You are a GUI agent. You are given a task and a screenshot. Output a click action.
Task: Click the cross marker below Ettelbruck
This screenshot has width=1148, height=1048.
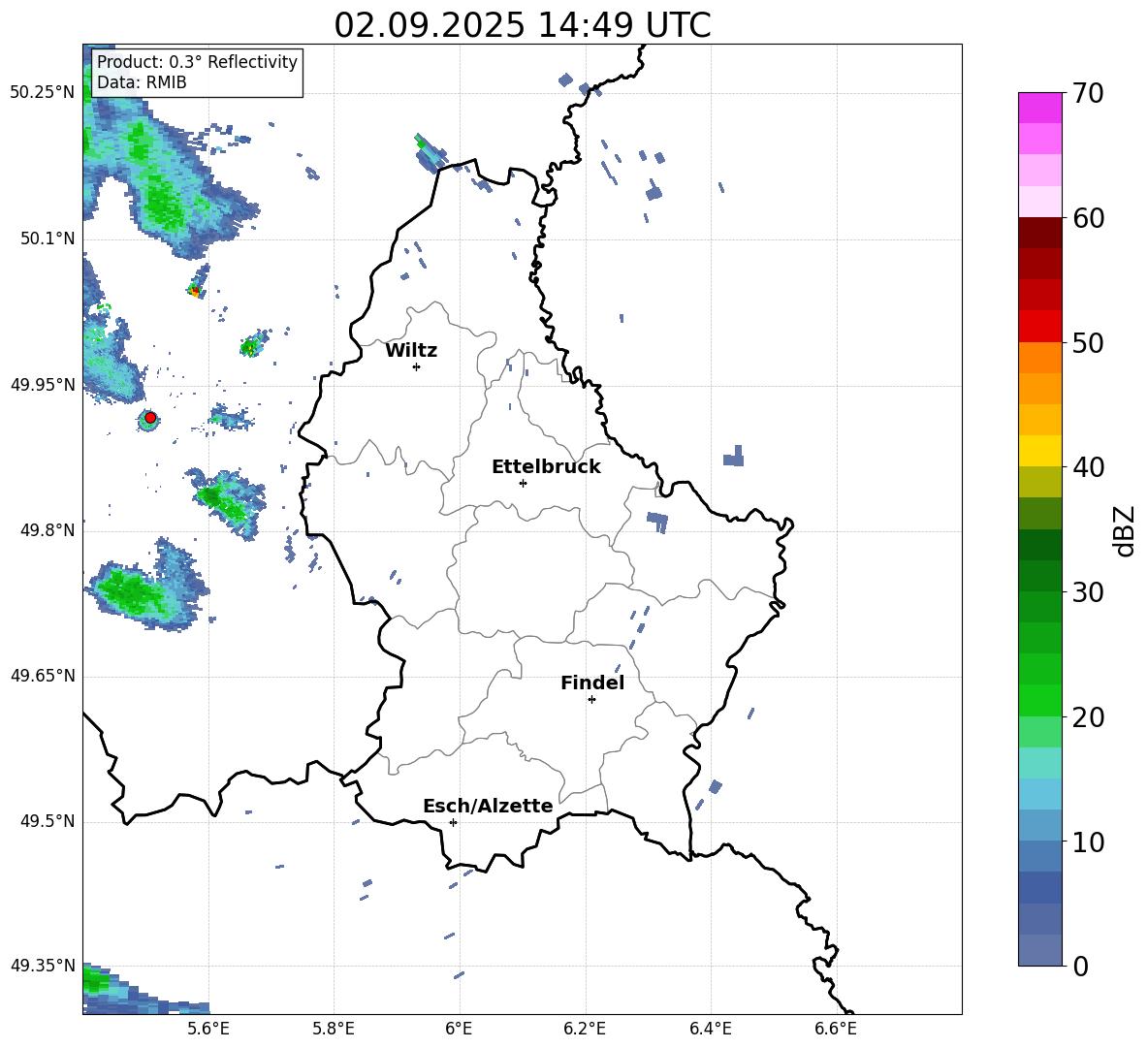coord(523,483)
